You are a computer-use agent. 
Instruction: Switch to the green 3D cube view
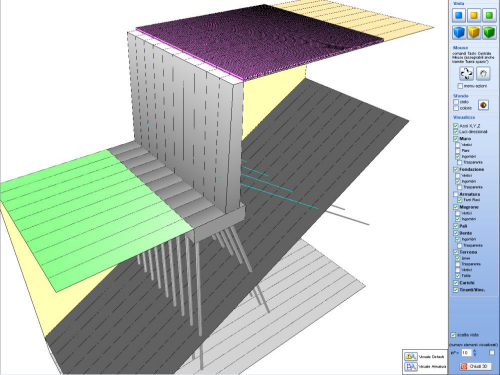(489, 32)
